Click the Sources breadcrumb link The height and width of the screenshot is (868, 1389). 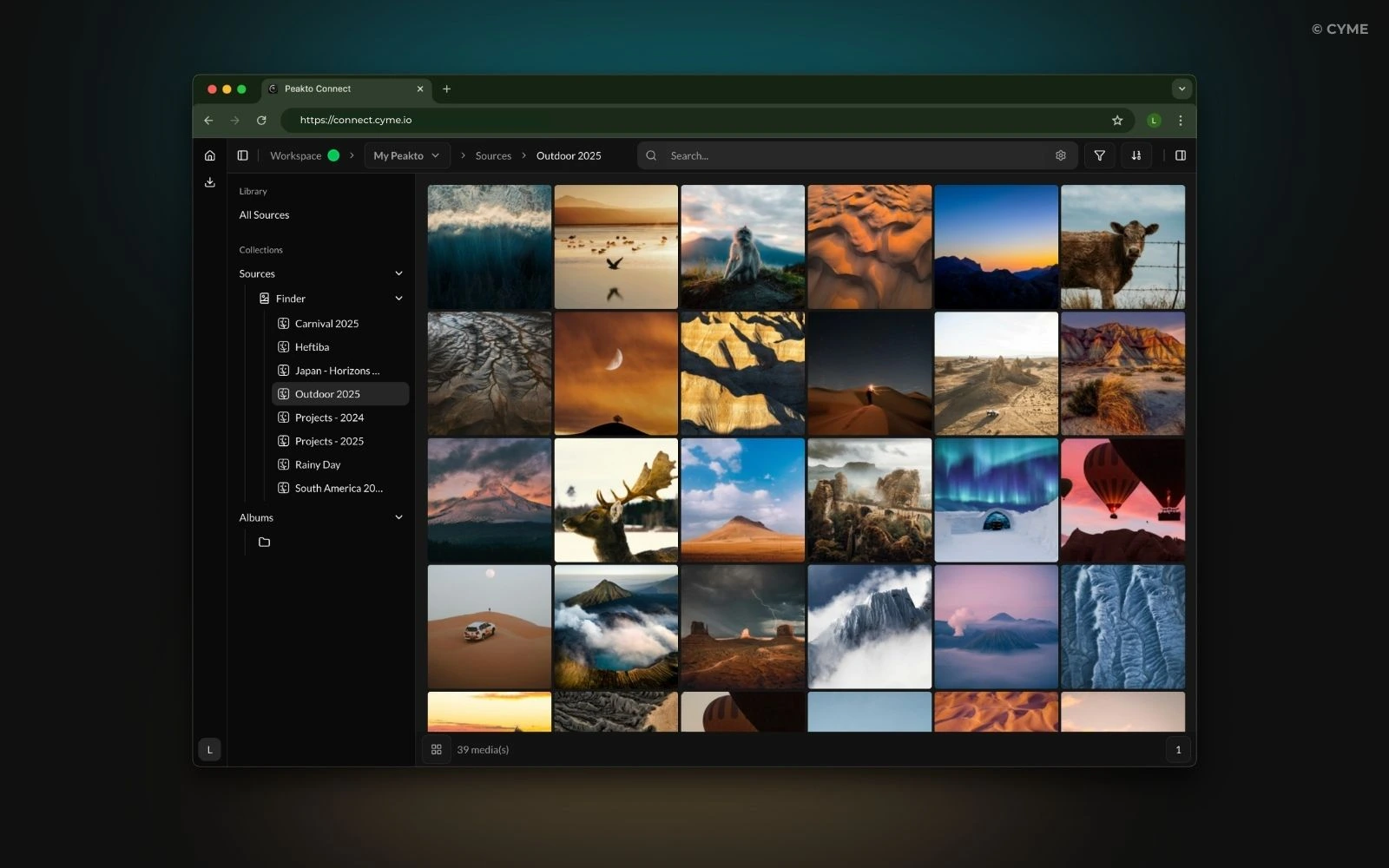pos(493,155)
